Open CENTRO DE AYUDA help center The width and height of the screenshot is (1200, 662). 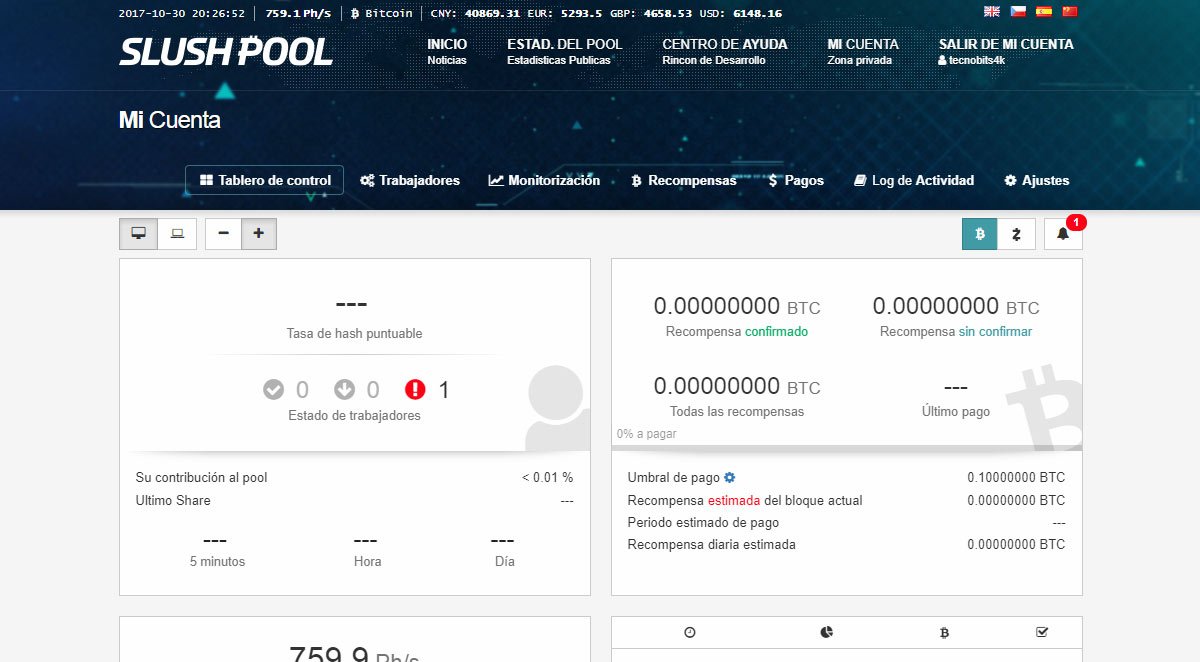click(724, 44)
